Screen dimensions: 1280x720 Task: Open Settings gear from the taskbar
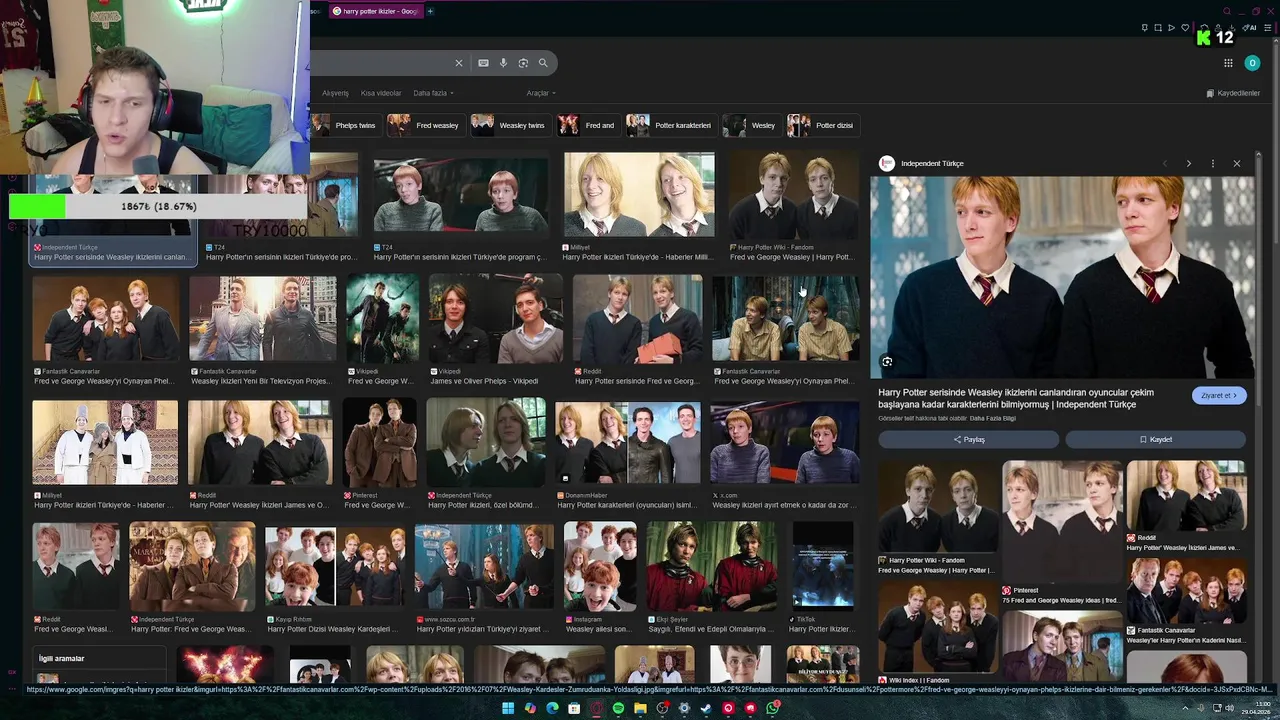point(684,708)
